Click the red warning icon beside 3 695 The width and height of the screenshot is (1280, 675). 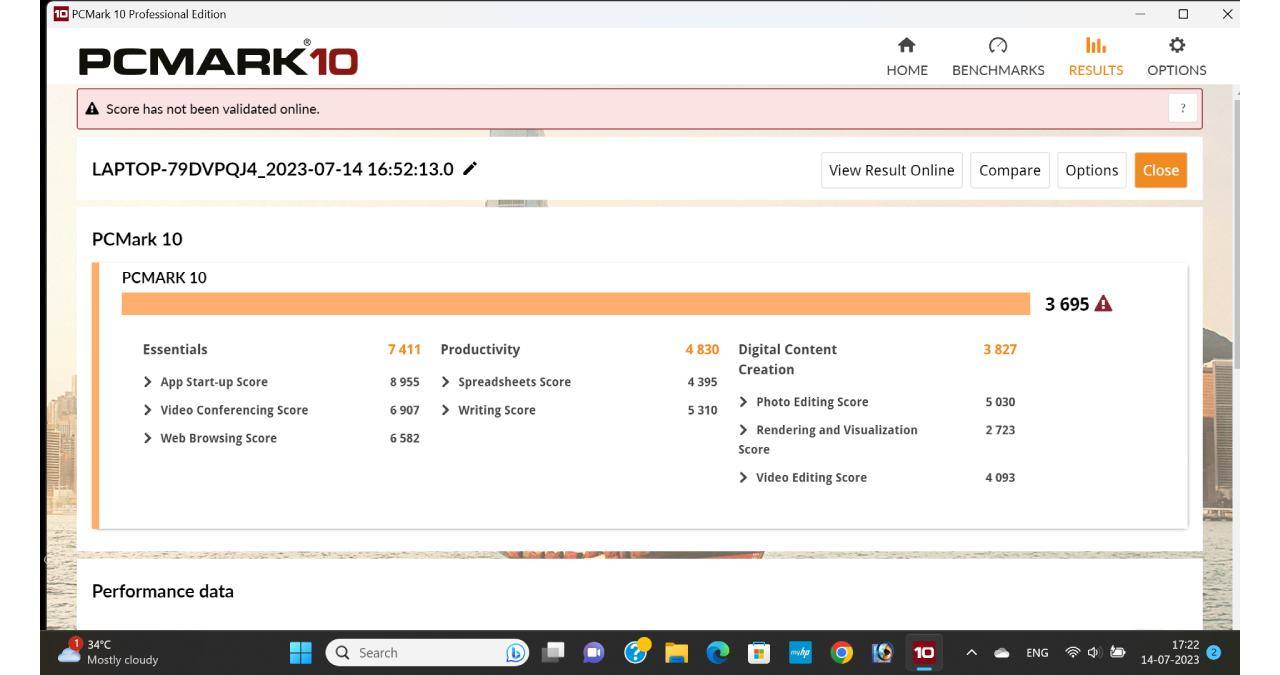(1104, 304)
